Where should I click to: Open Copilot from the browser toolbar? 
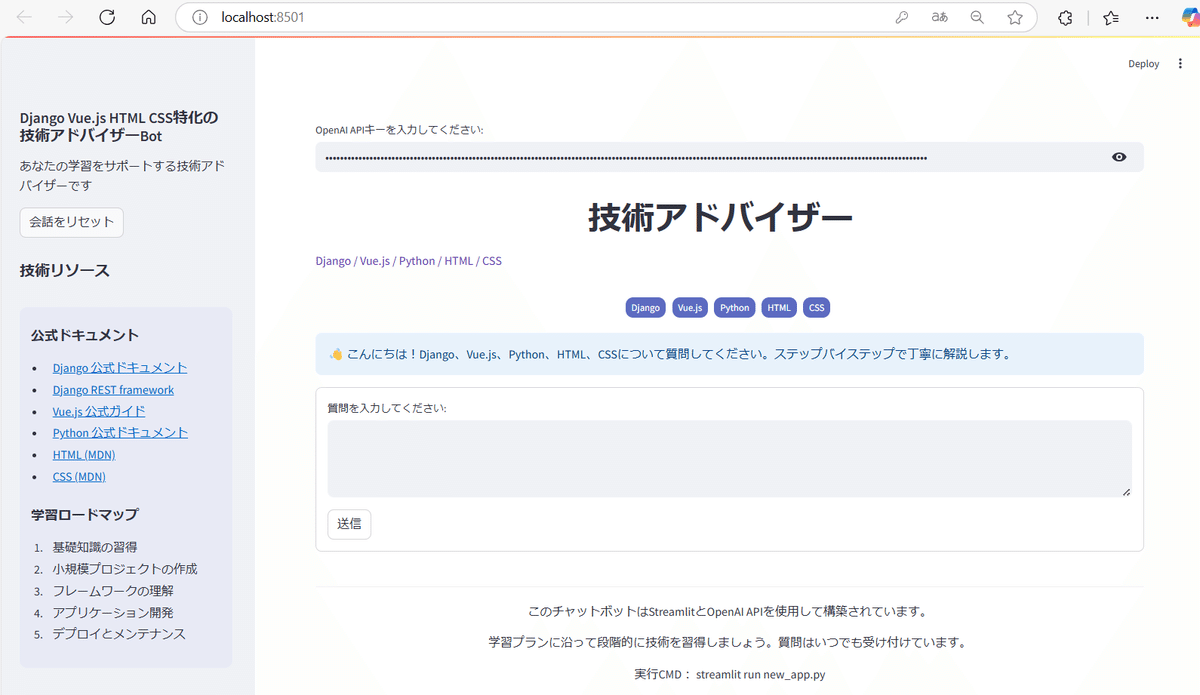(x=1187, y=17)
